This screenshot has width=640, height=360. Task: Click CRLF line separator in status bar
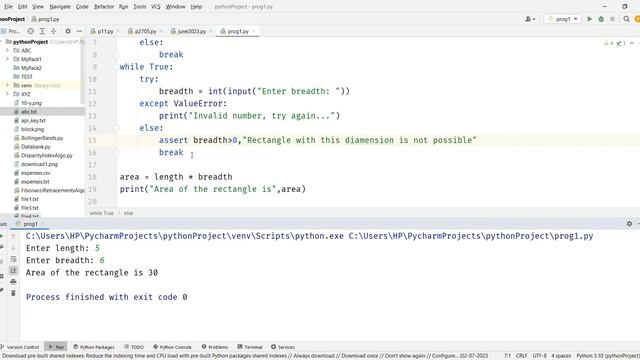pyautogui.click(x=521, y=356)
